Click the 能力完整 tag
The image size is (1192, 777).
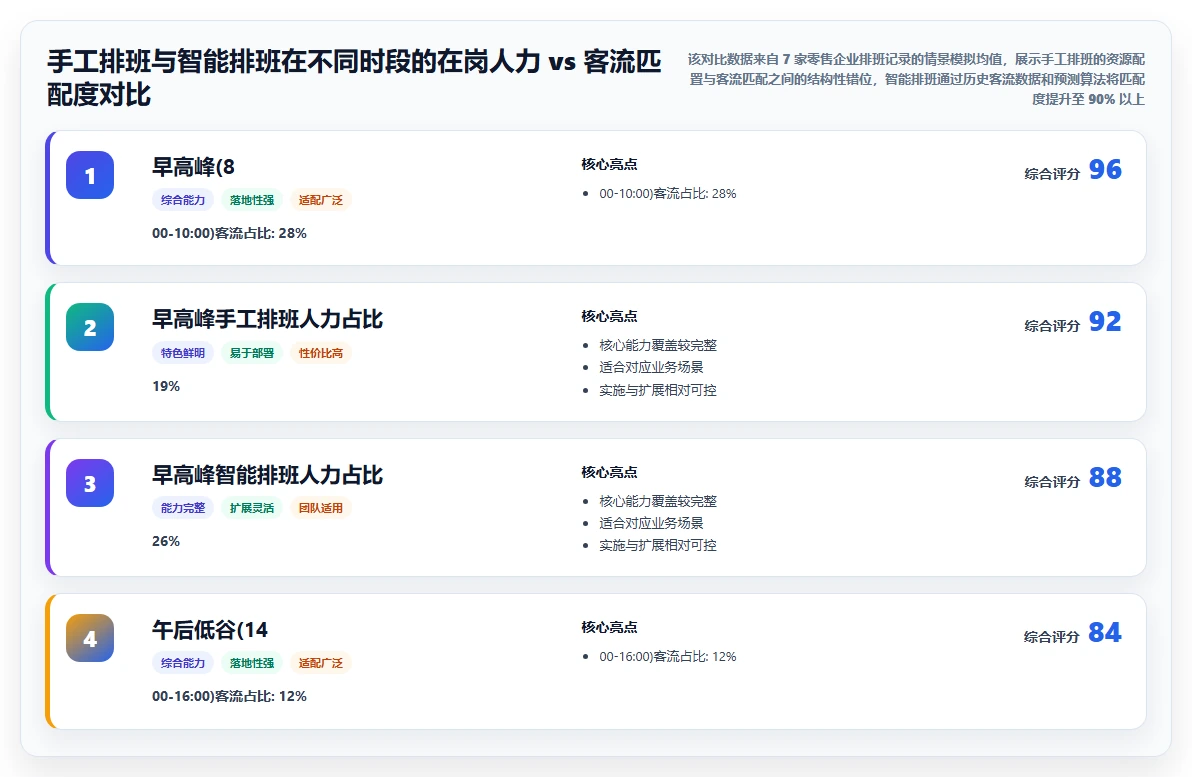pos(182,508)
